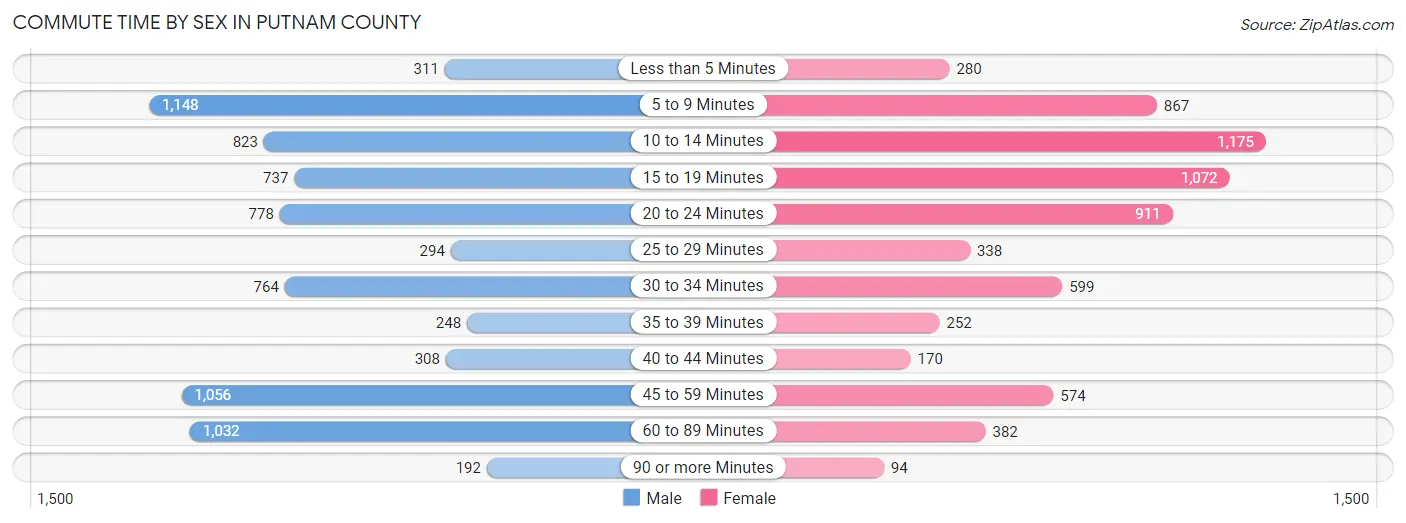Toggle the Female legend label
Viewport: 1406px width, 523px height.
(749, 498)
